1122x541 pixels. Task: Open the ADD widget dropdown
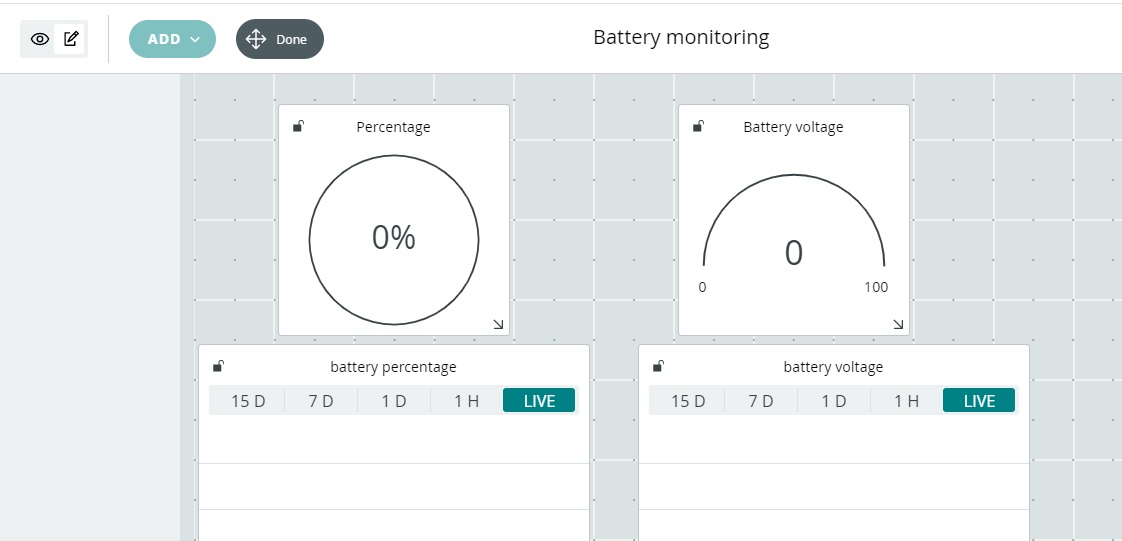pyautogui.click(x=172, y=39)
